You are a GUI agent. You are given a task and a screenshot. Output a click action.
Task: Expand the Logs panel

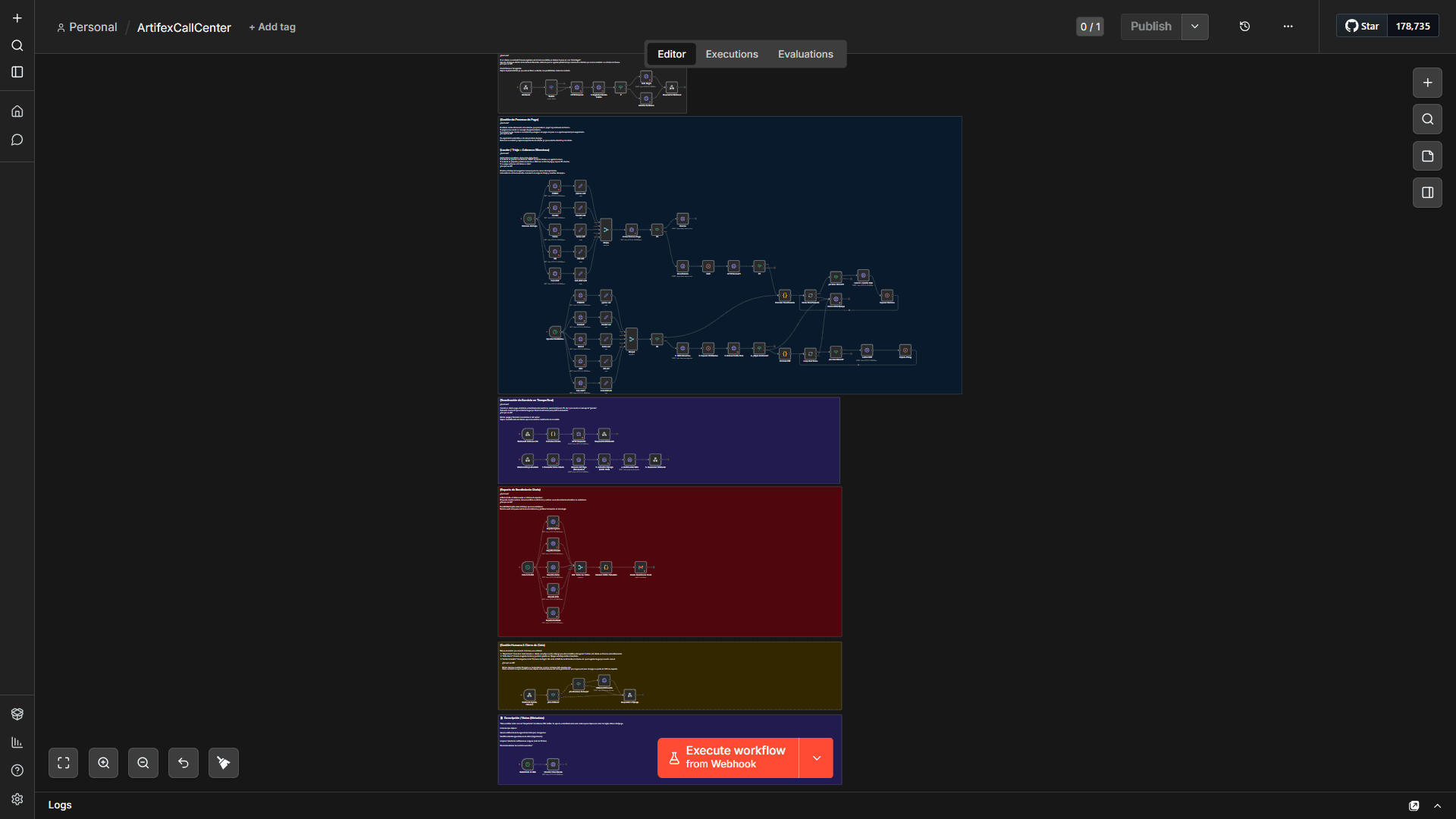(x=1438, y=805)
